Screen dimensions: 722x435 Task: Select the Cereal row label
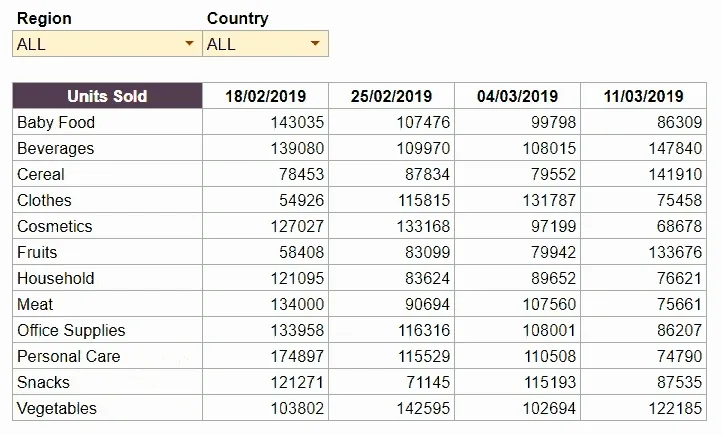(41, 174)
